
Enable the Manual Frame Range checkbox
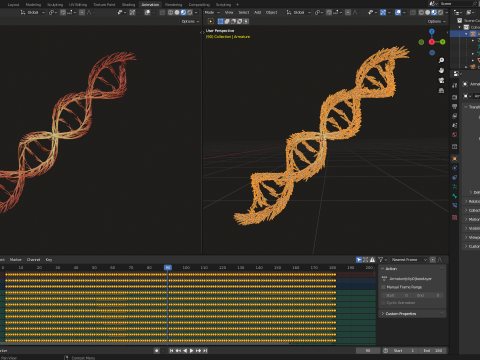click(383, 287)
